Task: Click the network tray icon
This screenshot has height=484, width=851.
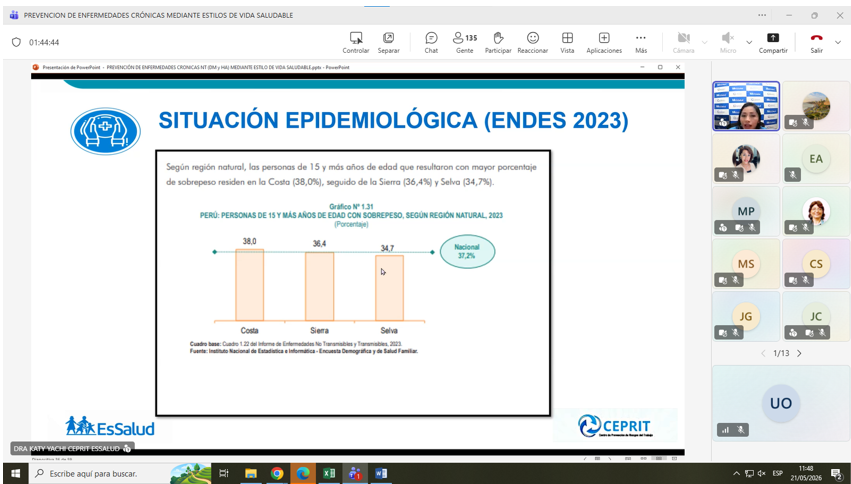Action: [x=749, y=474]
